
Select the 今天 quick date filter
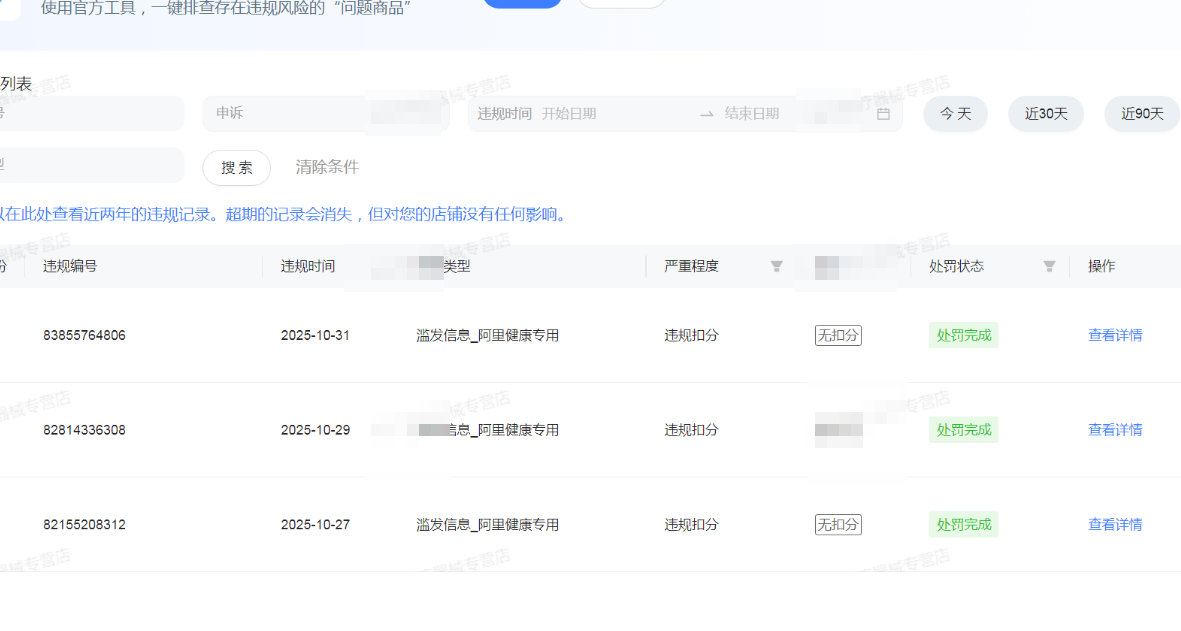(955, 114)
